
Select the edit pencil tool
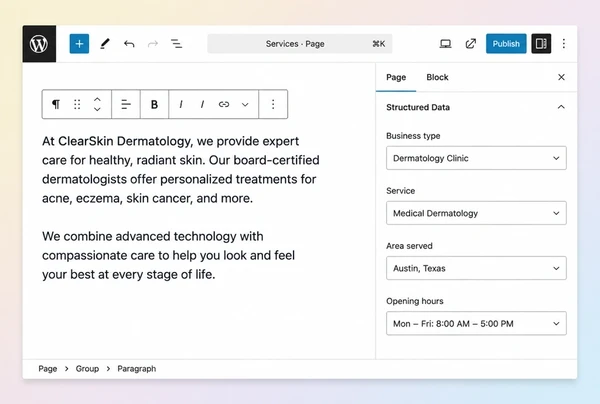pyautogui.click(x=104, y=44)
